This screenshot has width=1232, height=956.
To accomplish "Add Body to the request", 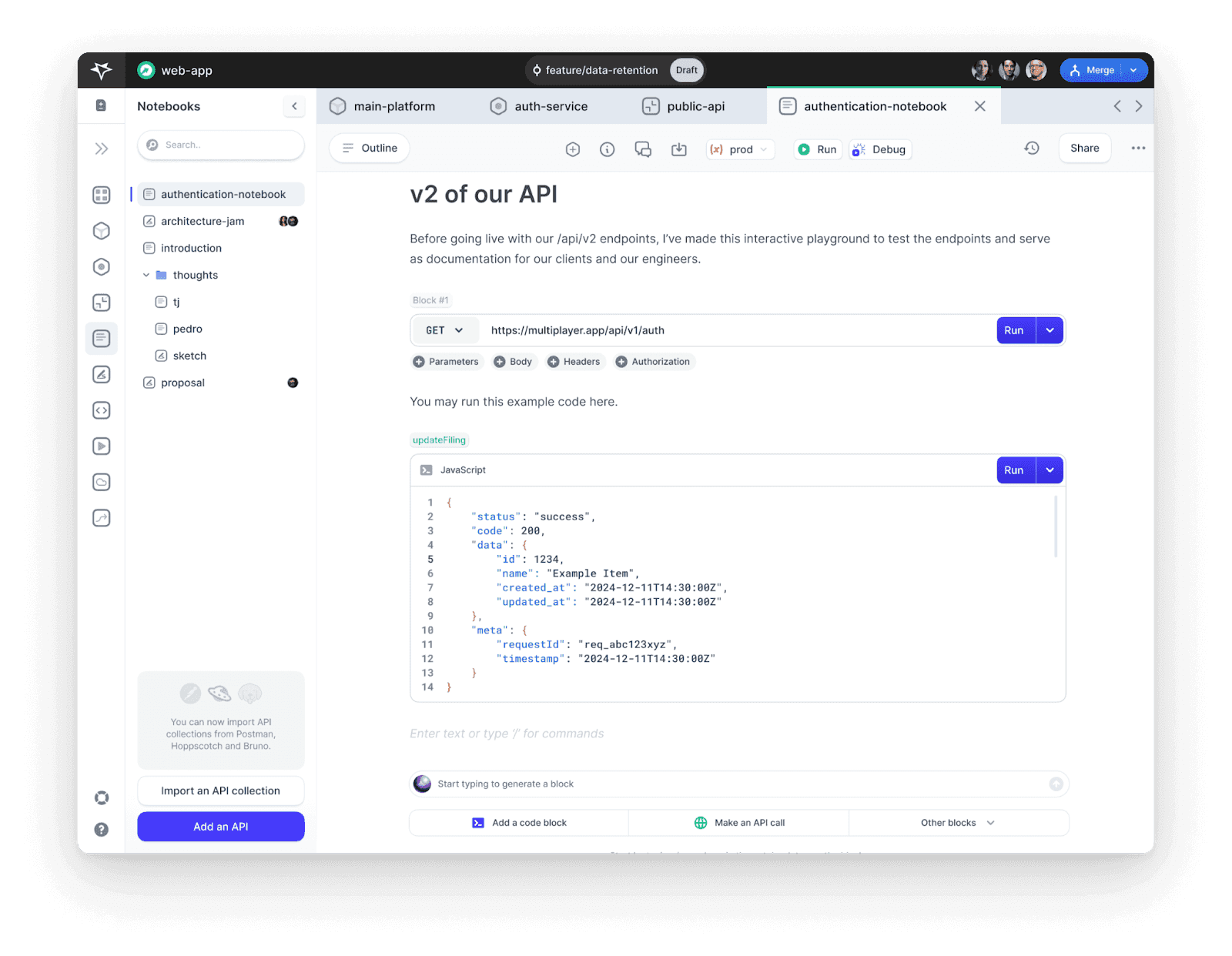I will 514,362.
